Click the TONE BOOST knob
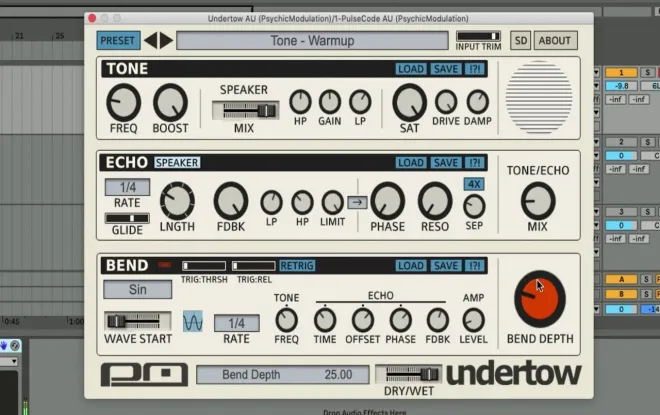Viewport: 660px width, 415px height. pyautogui.click(x=170, y=102)
